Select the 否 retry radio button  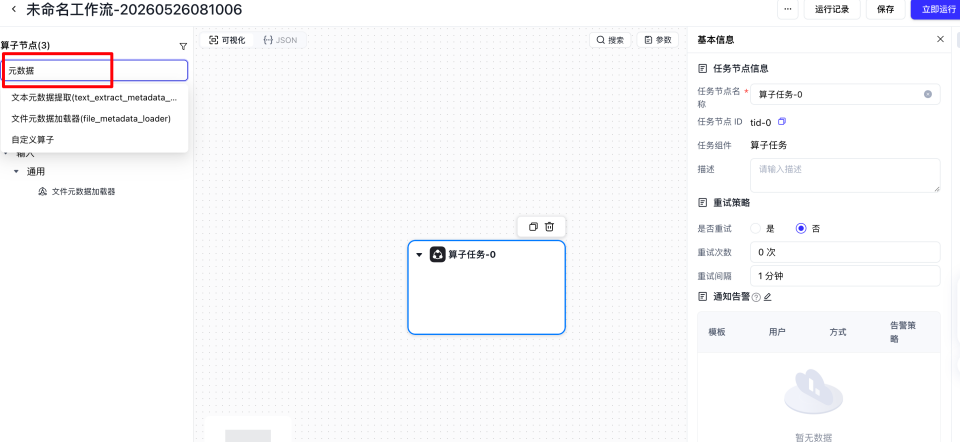[801, 228]
